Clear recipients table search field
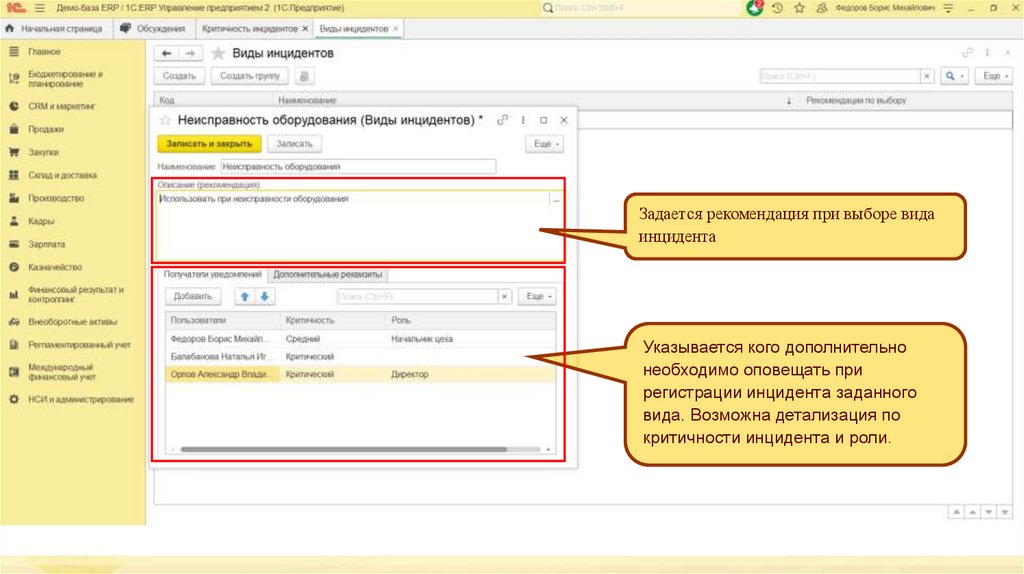 click(x=504, y=296)
